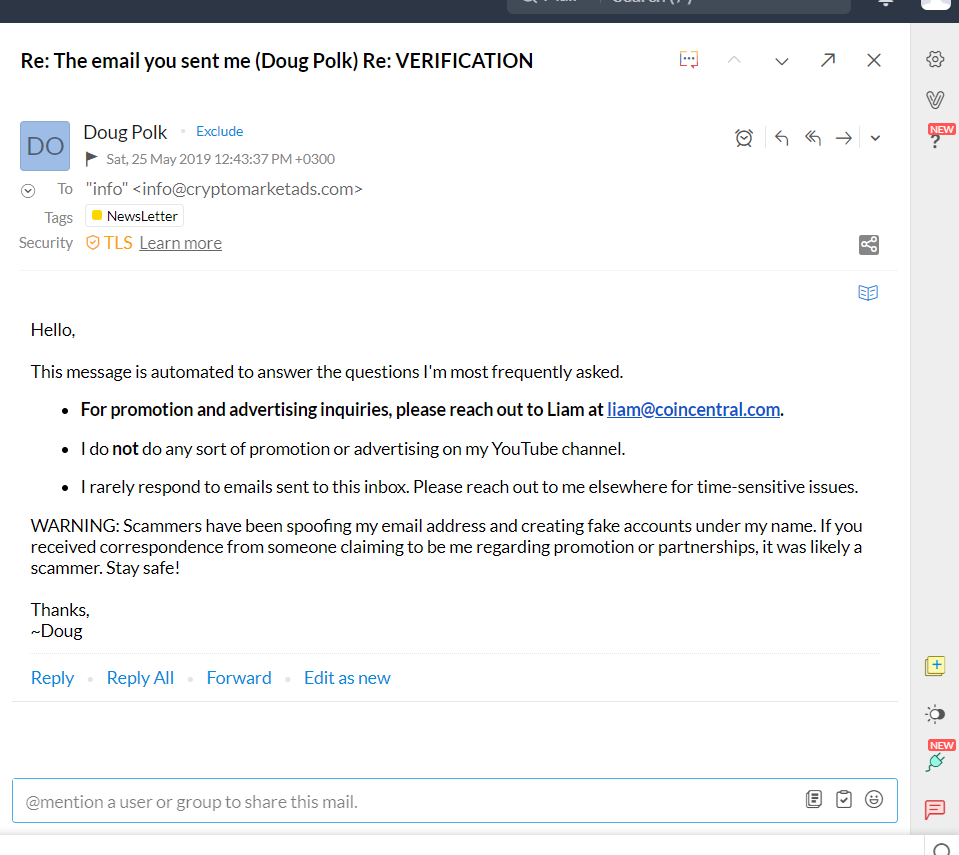Click the reply arrow icon in header
The image size is (959, 855).
(x=781, y=138)
